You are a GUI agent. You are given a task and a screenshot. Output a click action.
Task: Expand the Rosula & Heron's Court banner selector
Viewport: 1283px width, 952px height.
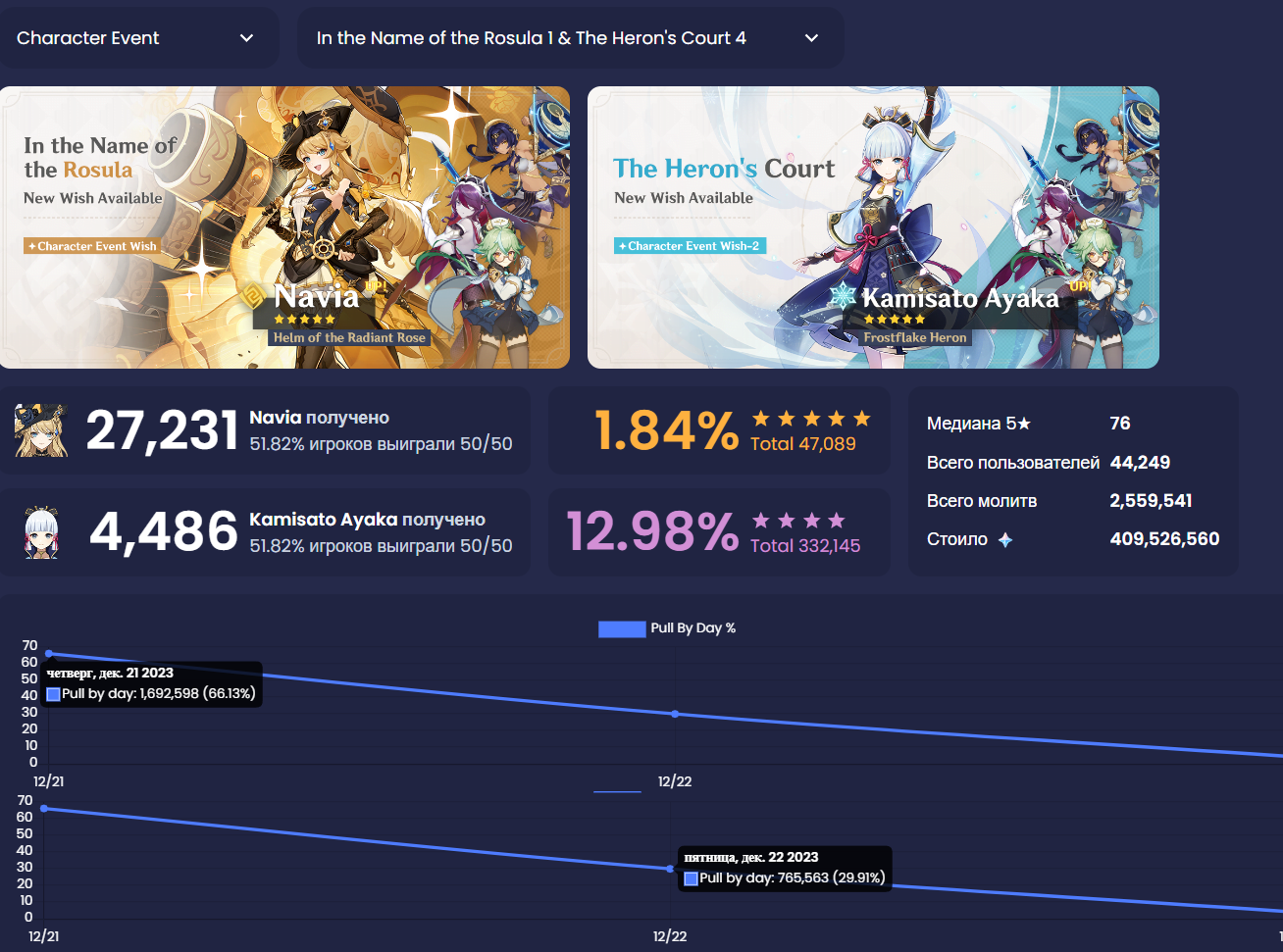[x=570, y=38]
